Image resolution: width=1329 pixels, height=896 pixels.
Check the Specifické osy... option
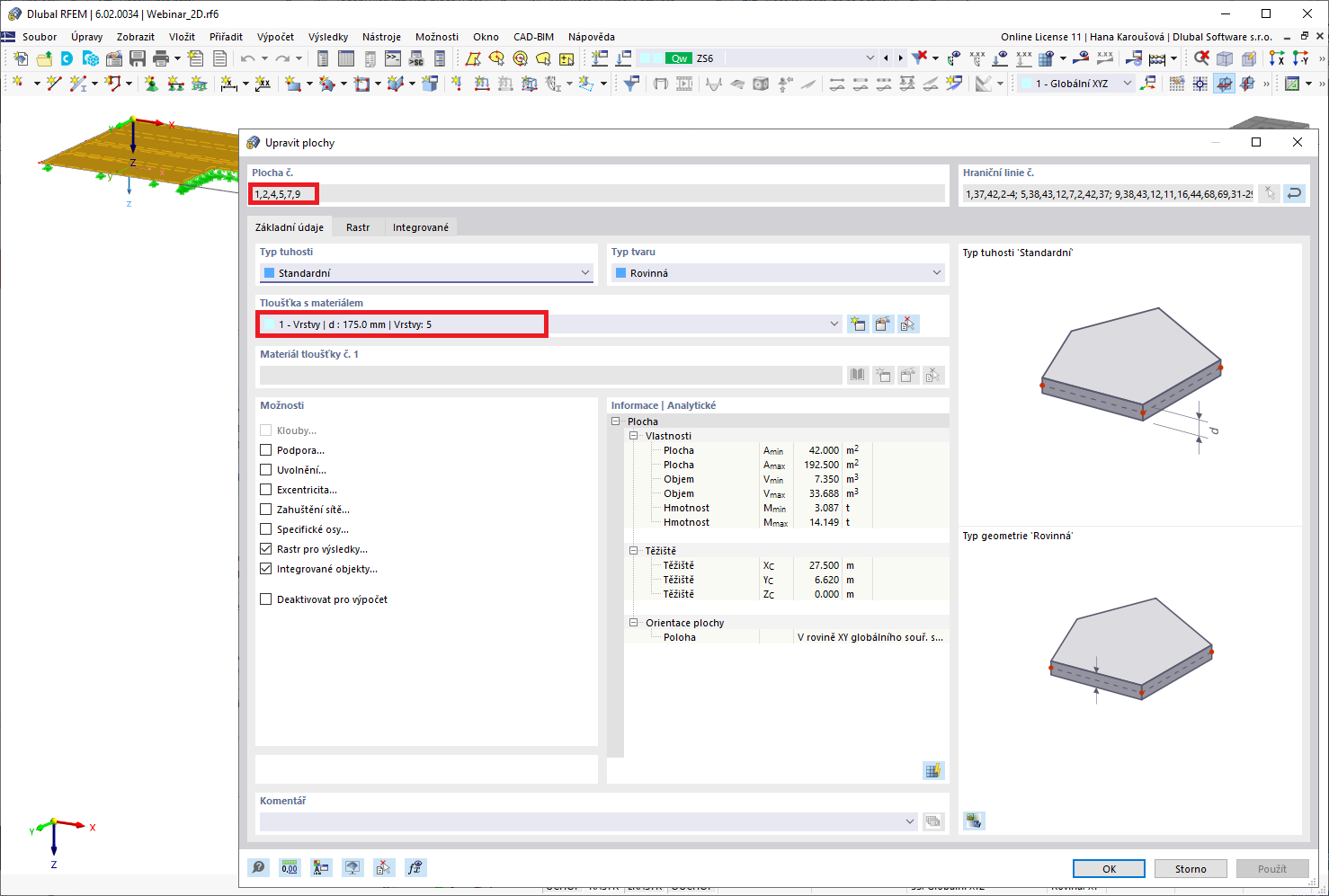coord(266,529)
